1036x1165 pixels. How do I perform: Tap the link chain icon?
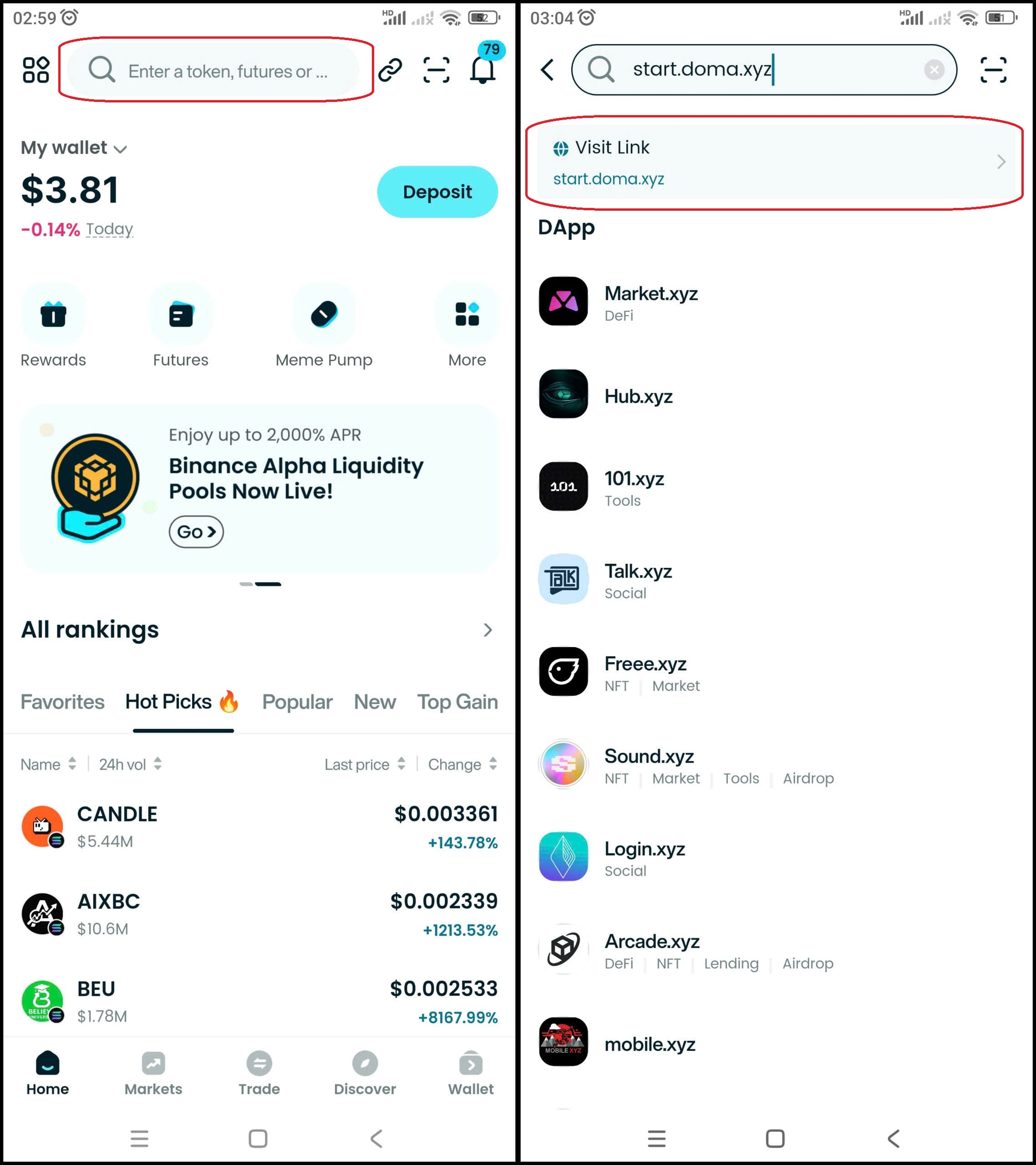click(x=391, y=70)
